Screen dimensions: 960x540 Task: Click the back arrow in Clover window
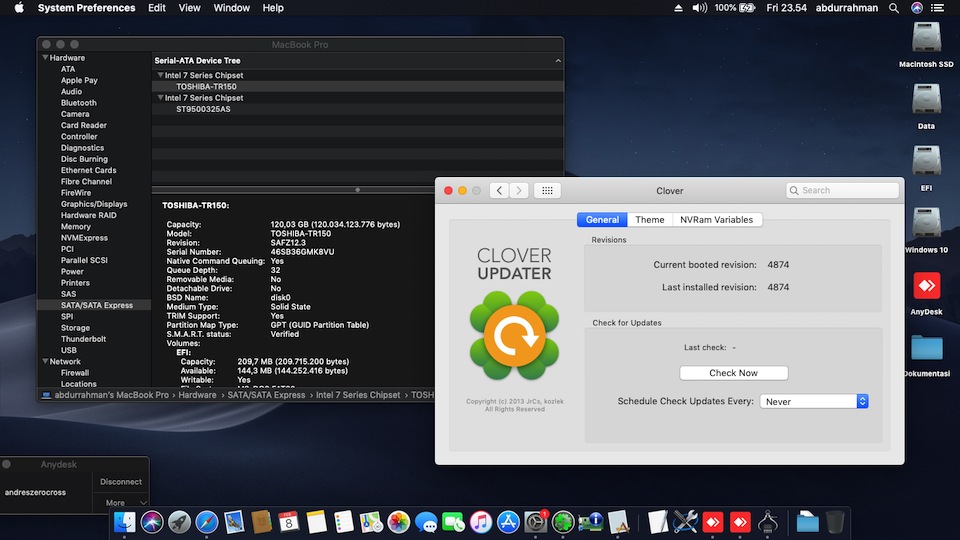(x=499, y=190)
